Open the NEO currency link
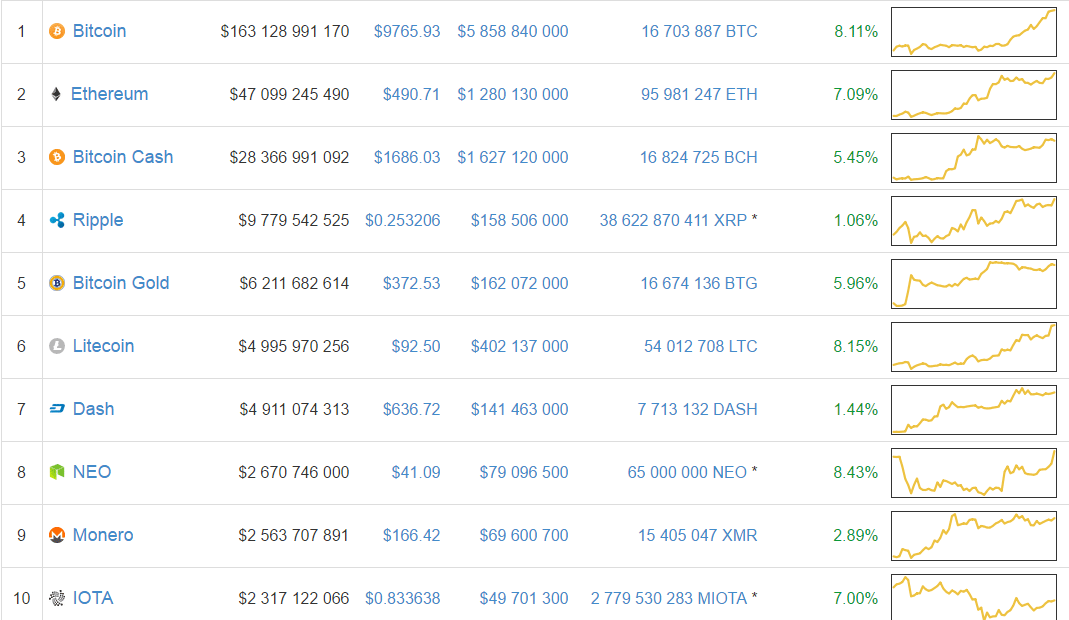Screen dimensions: 1069x620 click(92, 472)
